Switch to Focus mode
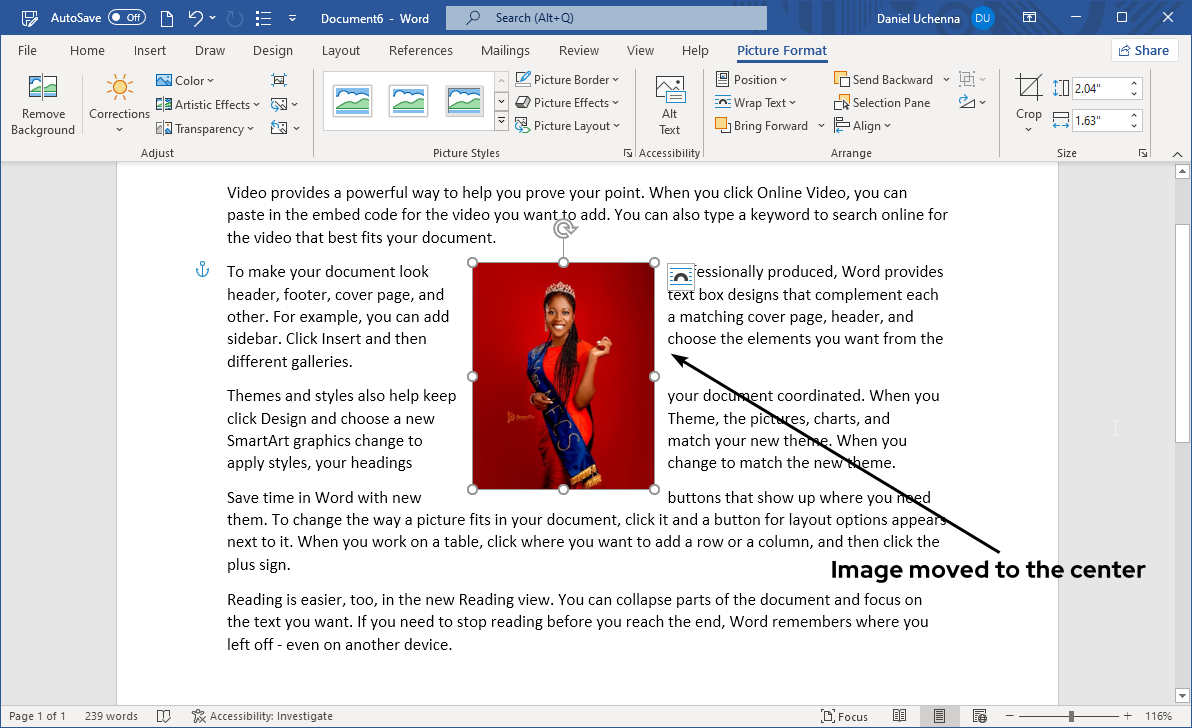This screenshot has width=1192, height=728. pos(844,716)
